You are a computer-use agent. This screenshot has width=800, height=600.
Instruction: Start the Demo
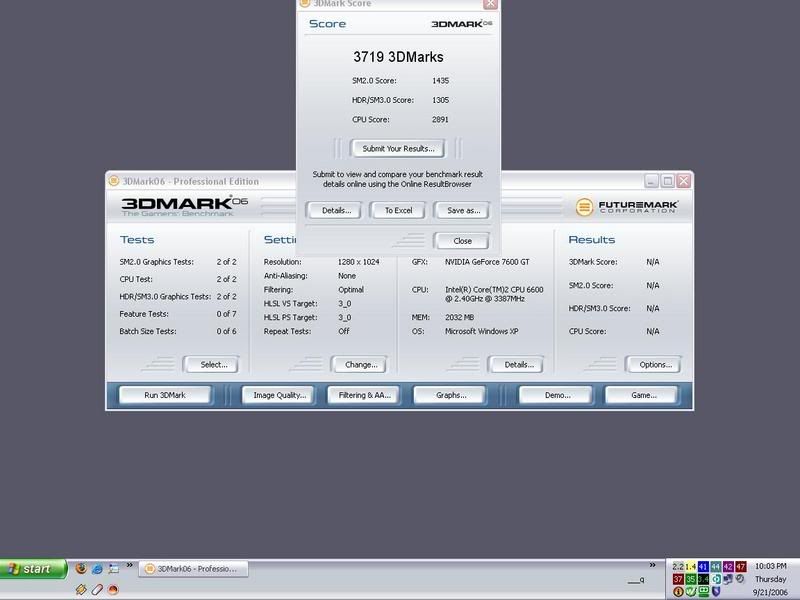click(x=556, y=395)
